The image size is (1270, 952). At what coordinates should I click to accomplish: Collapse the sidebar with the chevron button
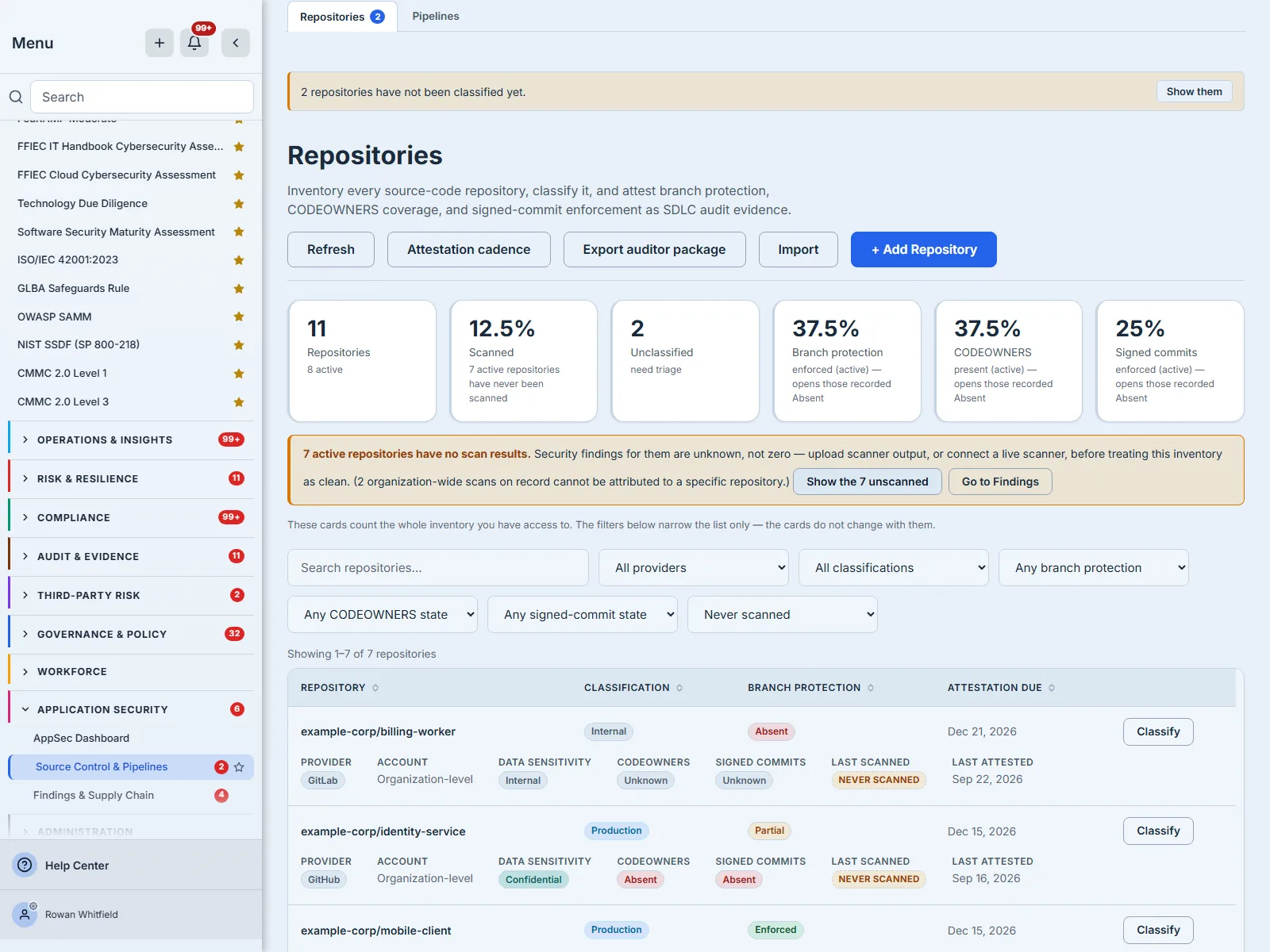pyautogui.click(x=236, y=43)
